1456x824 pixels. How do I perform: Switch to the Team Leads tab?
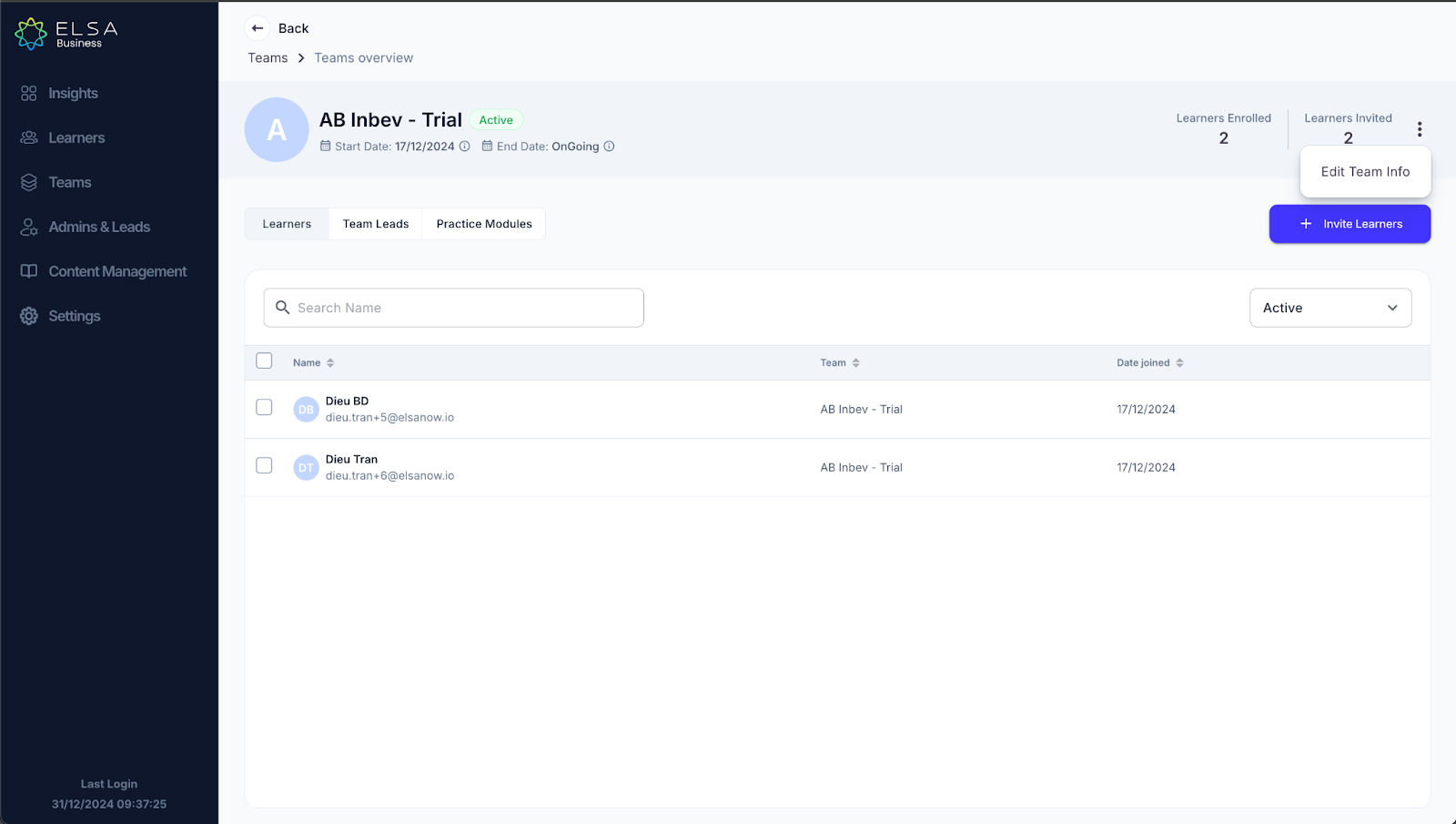click(x=376, y=224)
